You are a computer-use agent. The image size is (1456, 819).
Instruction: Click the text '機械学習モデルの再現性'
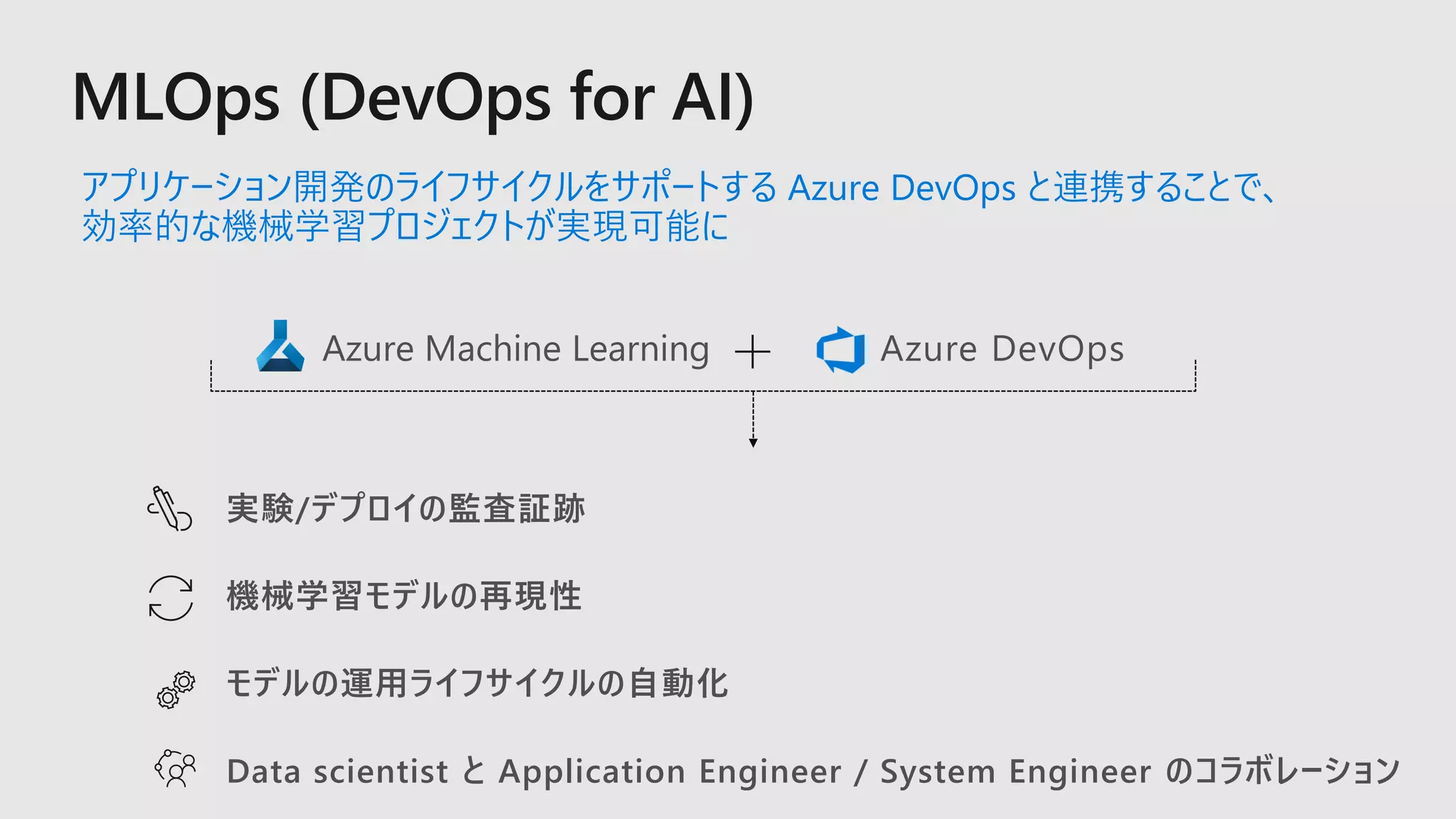404,596
